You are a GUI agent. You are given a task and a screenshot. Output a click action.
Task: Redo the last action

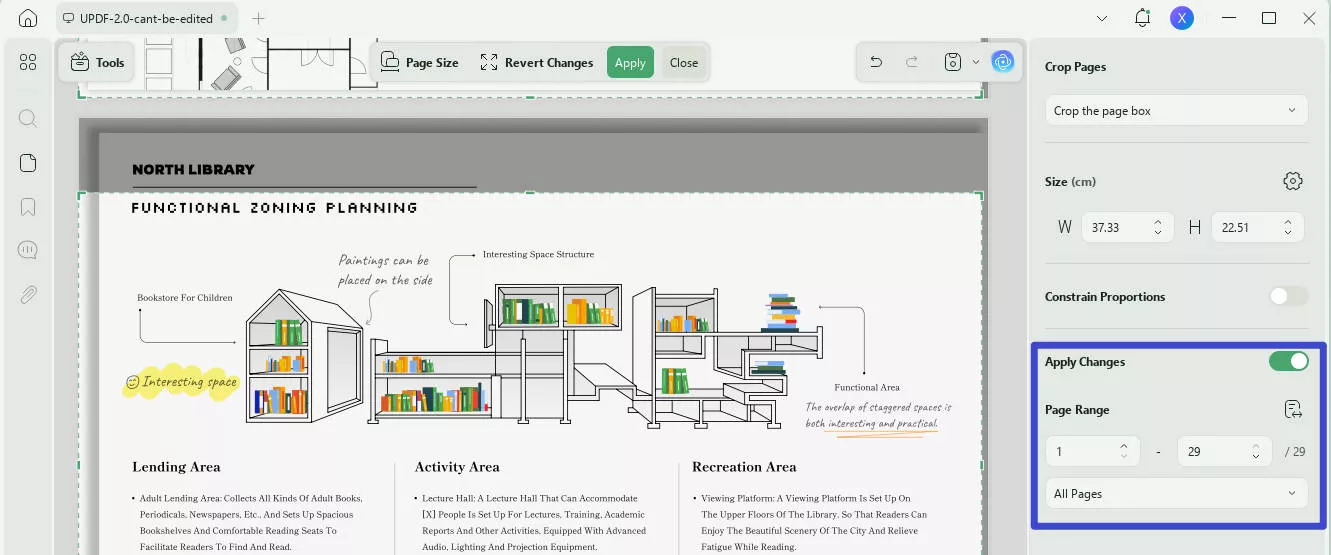pyautogui.click(x=912, y=62)
